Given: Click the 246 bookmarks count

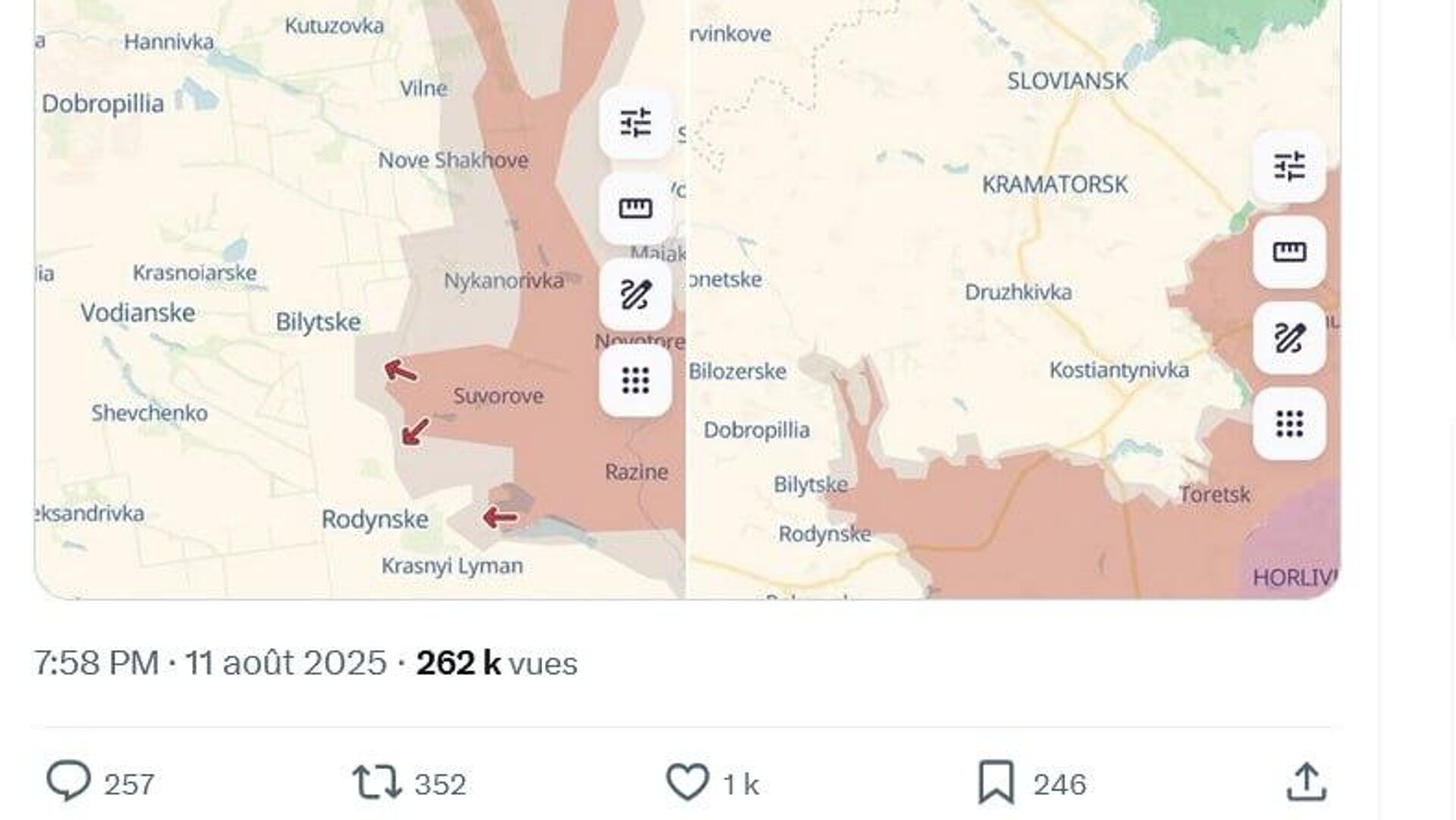Looking at the screenshot, I should (1059, 784).
